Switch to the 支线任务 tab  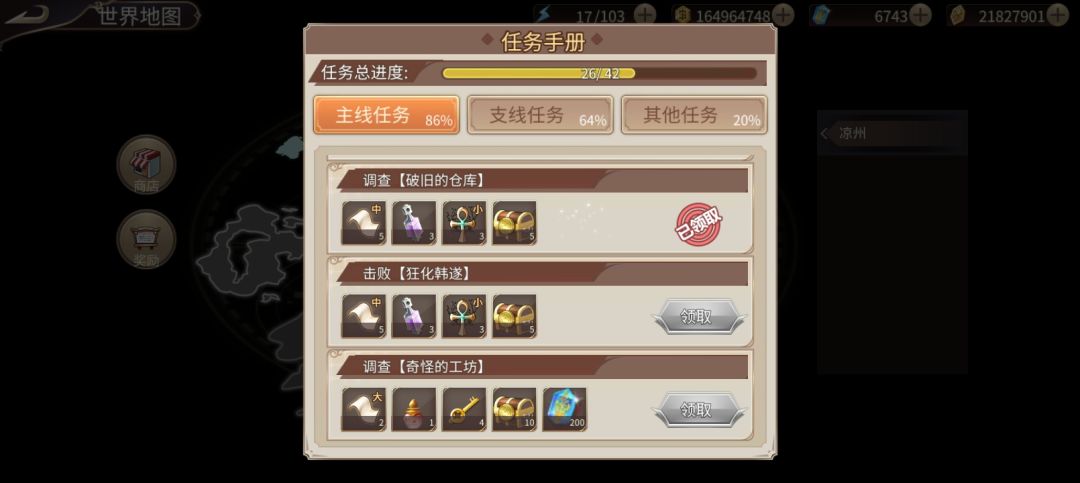coord(540,115)
